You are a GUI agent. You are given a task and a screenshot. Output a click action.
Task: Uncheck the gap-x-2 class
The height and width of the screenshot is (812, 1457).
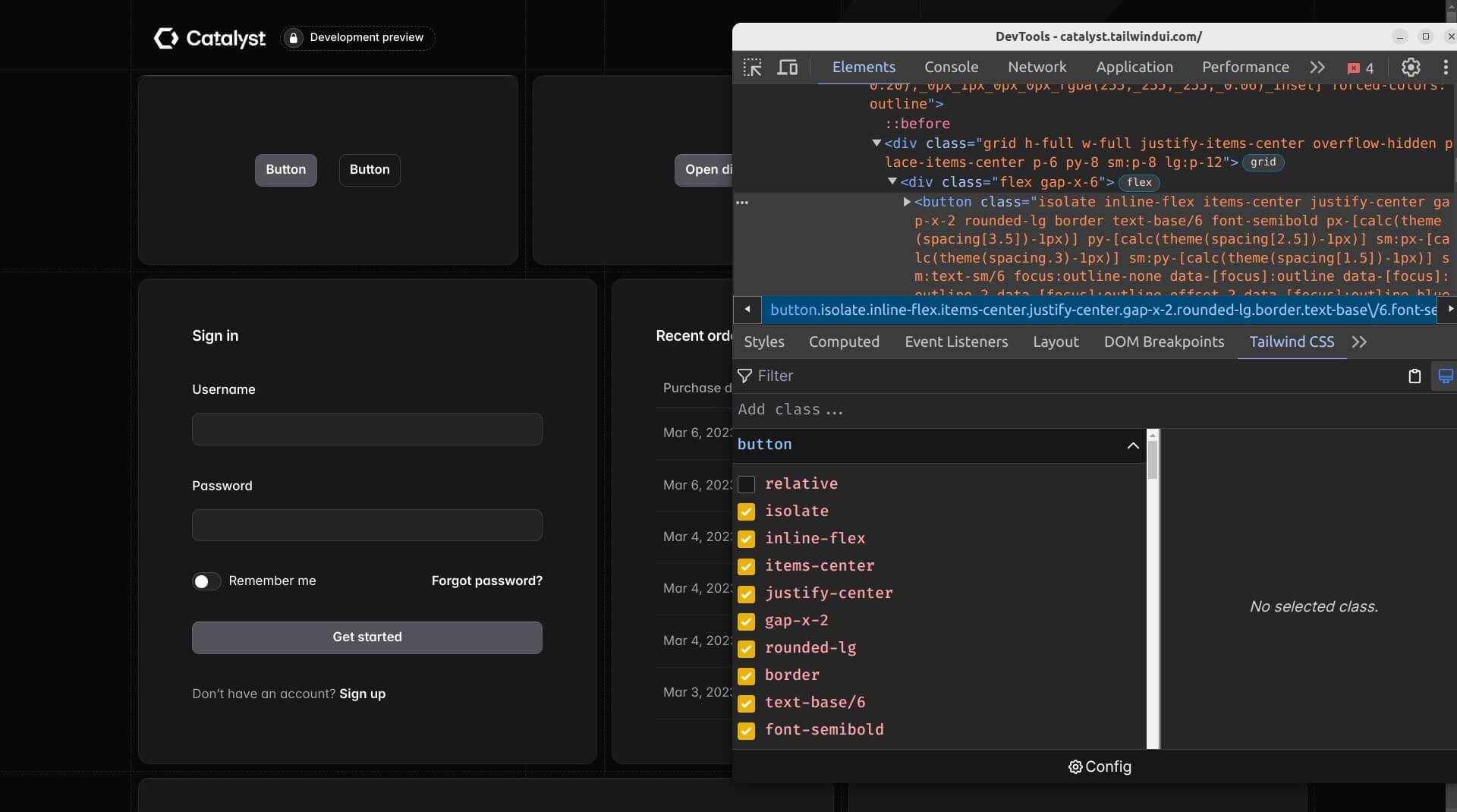pyautogui.click(x=746, y=621)
